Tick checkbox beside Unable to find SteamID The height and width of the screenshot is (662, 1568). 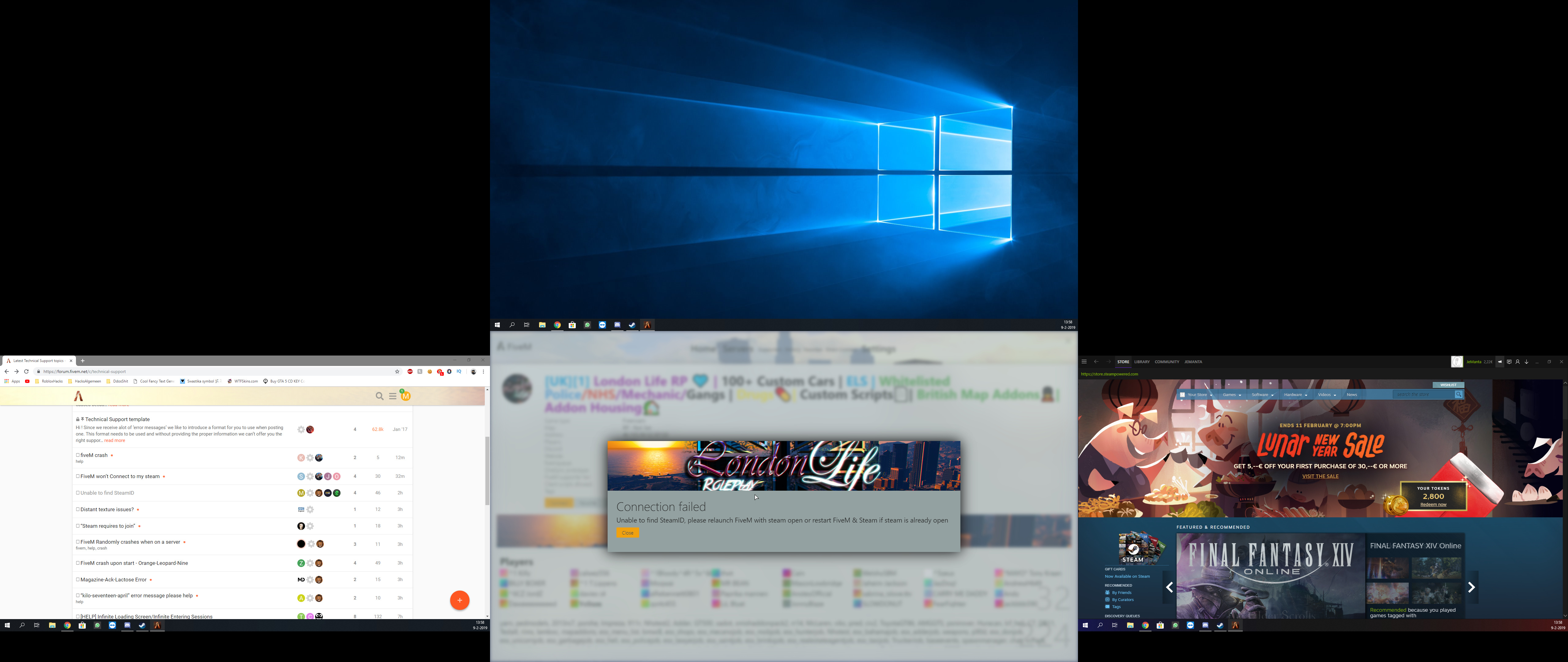click(78, 493)
